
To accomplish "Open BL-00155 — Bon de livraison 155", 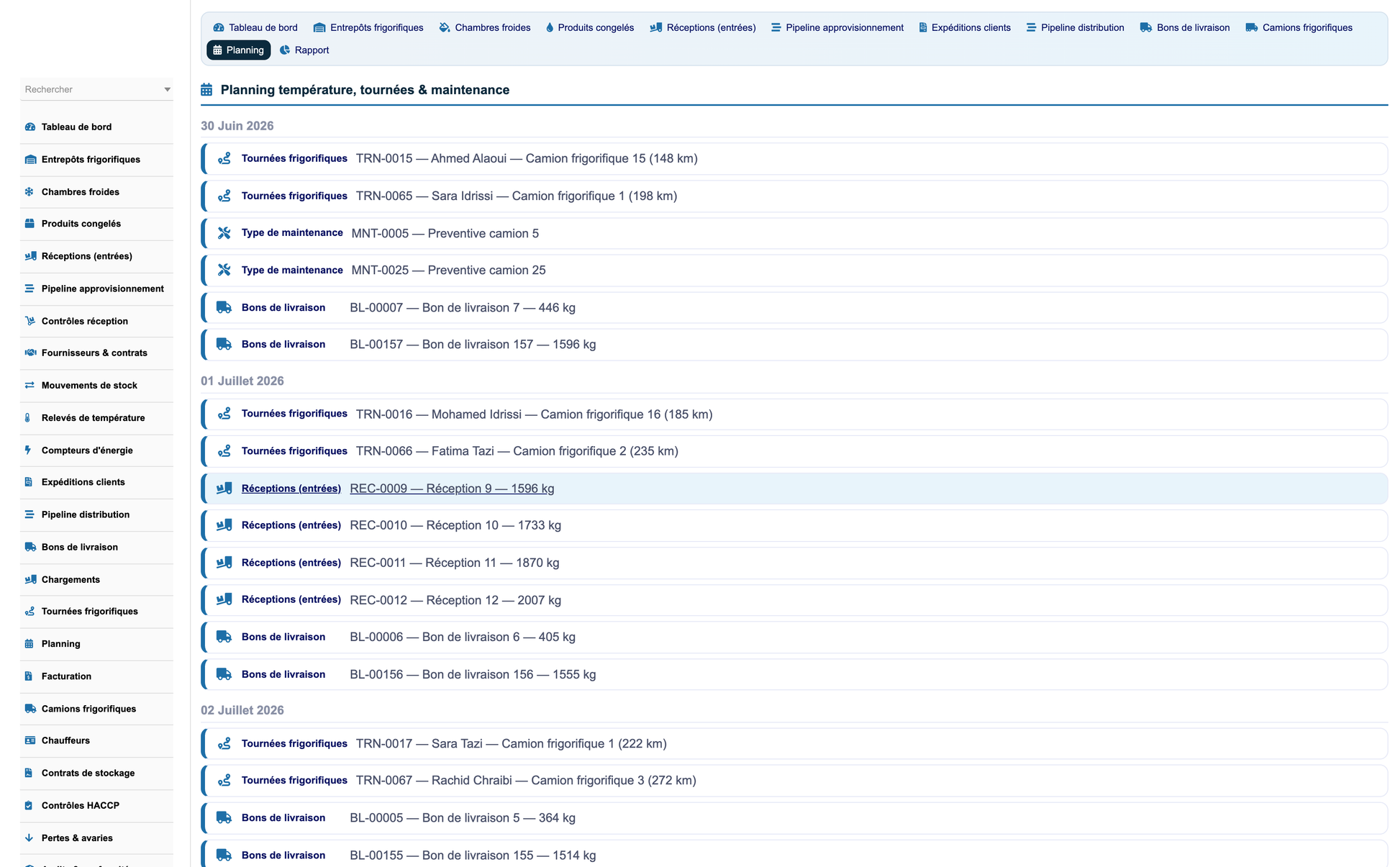I will click(794, 855).
